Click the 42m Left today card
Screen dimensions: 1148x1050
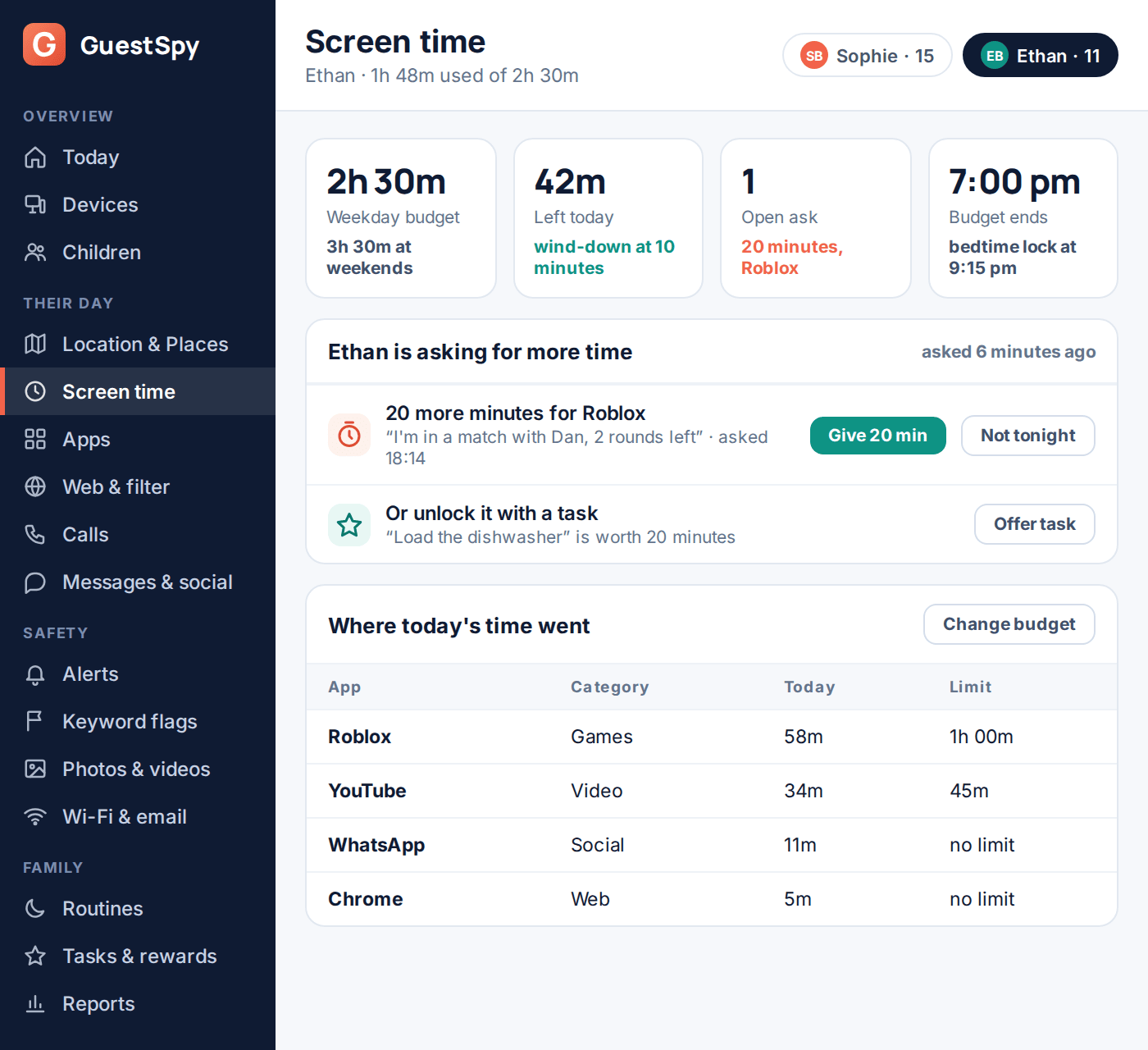(x=608, y=218)
